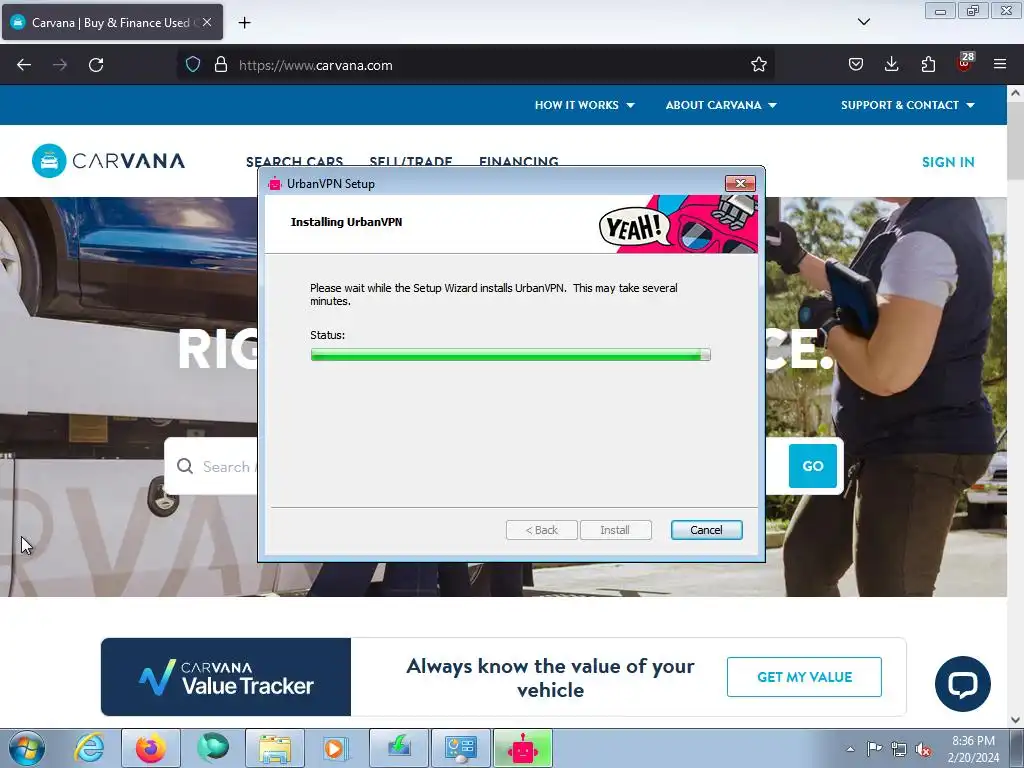Open the green arrow installer taskbar icon

point(399,748)
